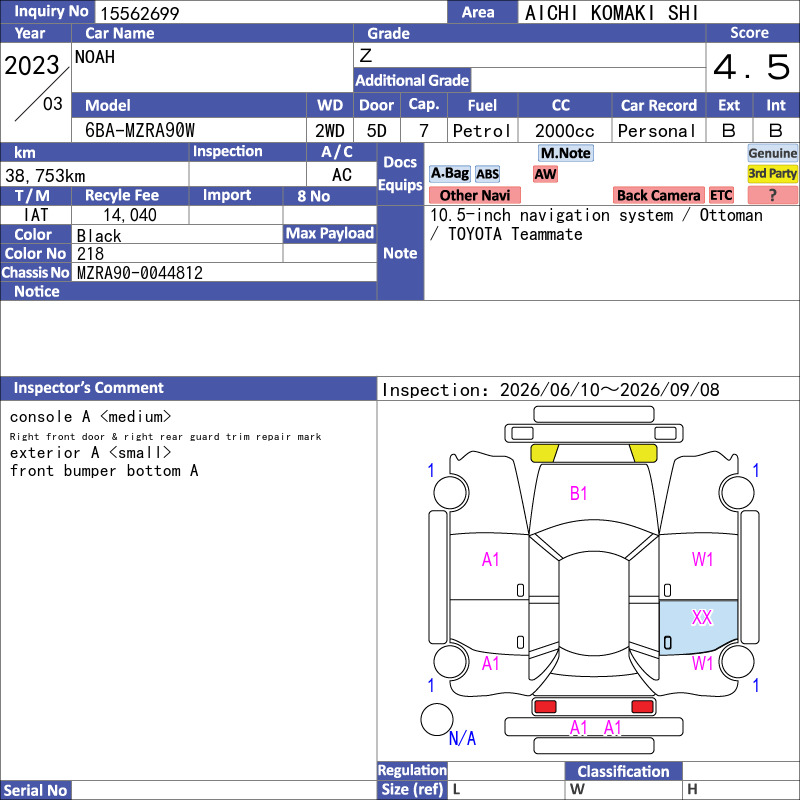Click the XX mark on blue panel
This screenshot has width=800, height=800.
coord(702,617)
